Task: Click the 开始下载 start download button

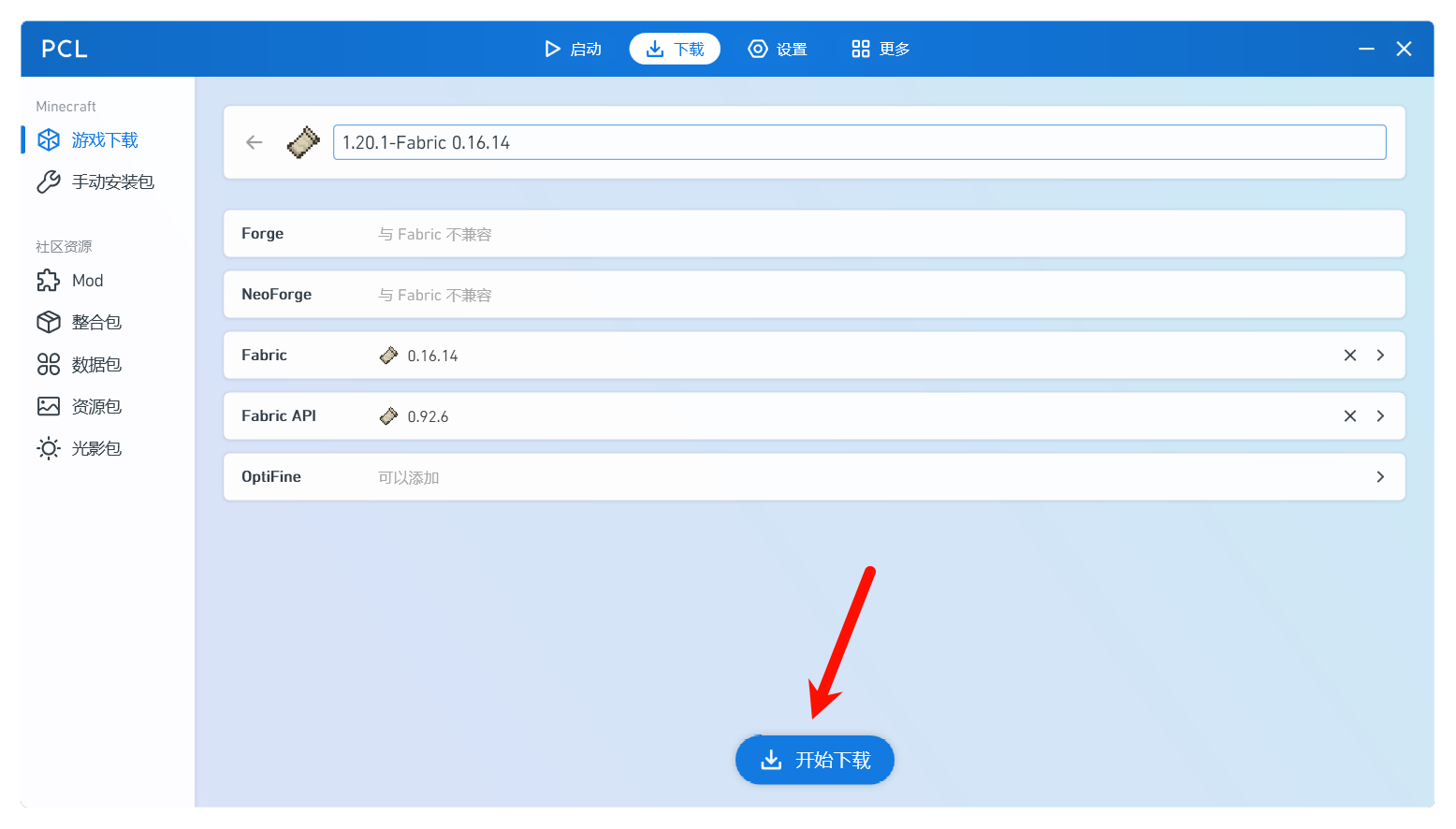Action: 815,760
